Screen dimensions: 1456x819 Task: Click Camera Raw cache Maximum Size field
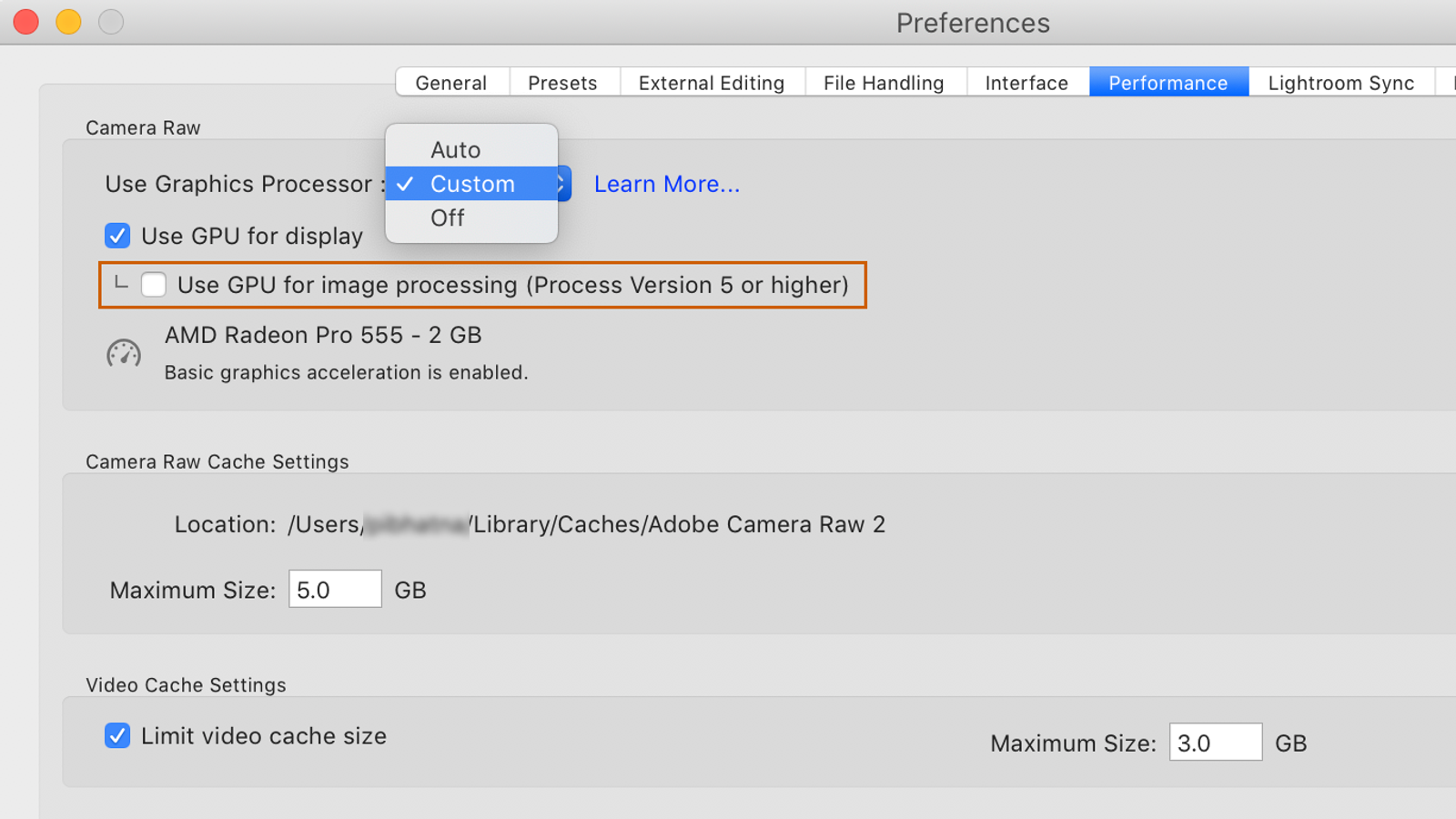point(335,590)
